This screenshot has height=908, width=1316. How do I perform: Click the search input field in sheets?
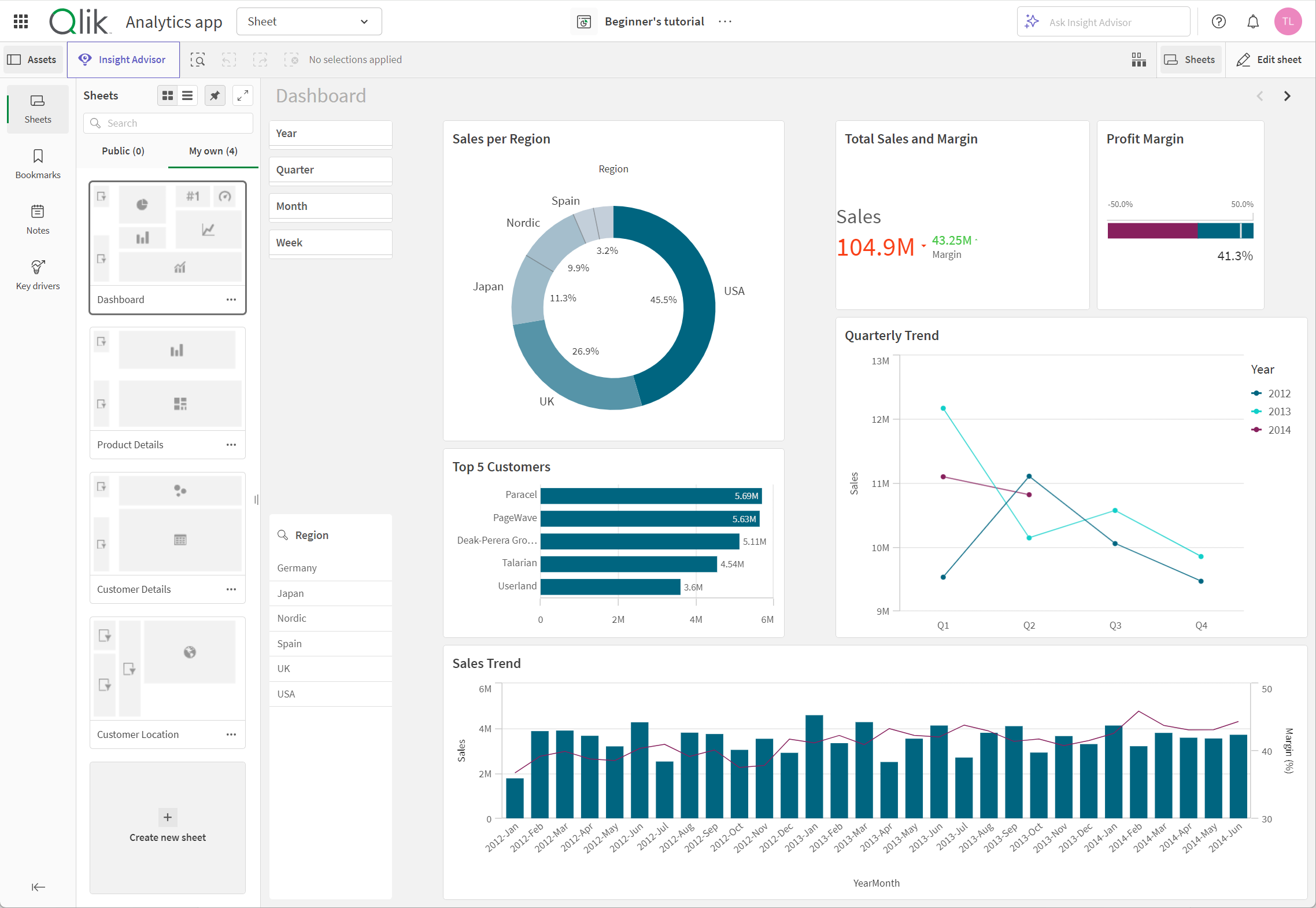tap(168, 121)
